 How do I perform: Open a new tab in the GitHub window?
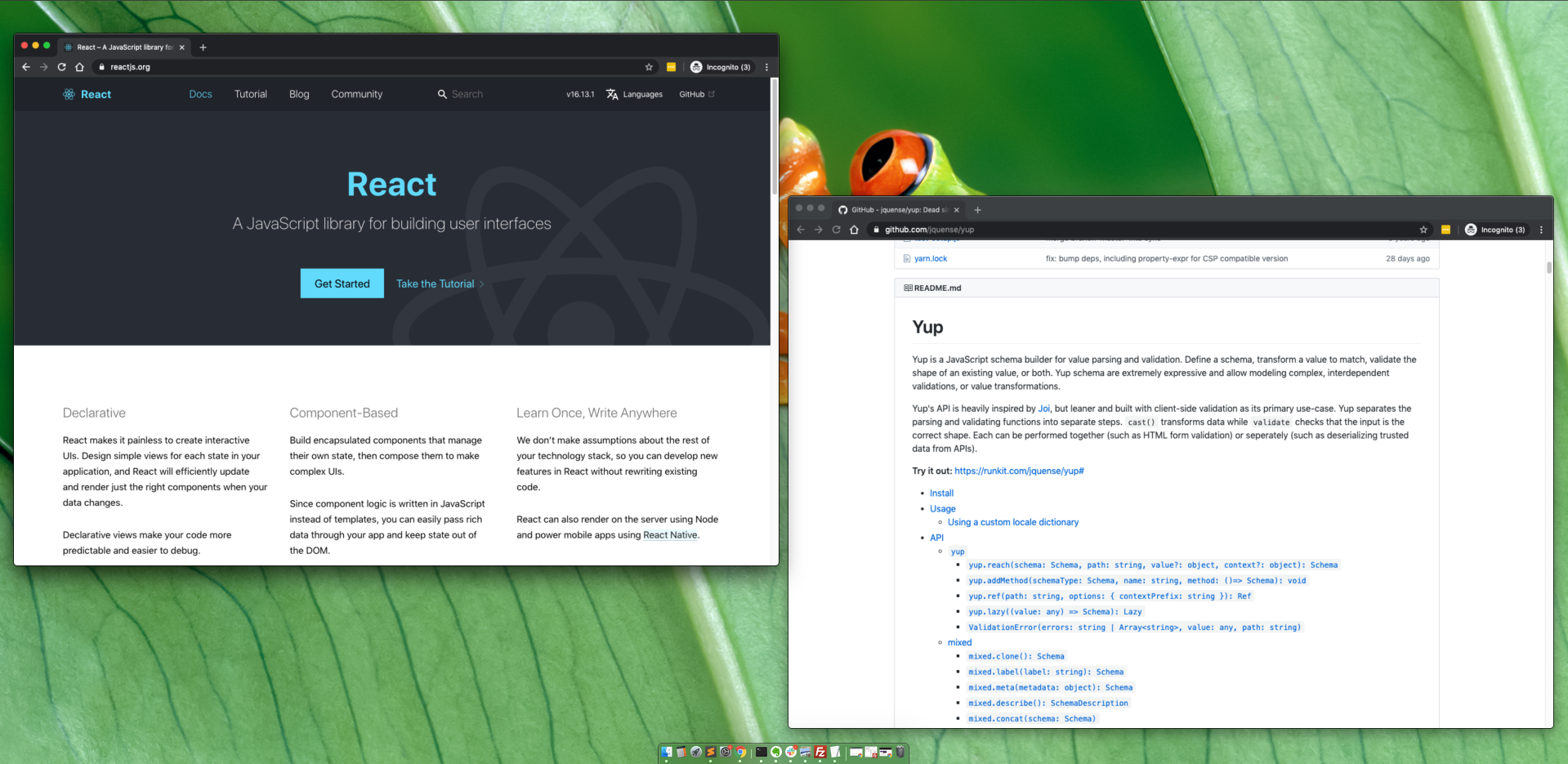click(x=977, y=210)
